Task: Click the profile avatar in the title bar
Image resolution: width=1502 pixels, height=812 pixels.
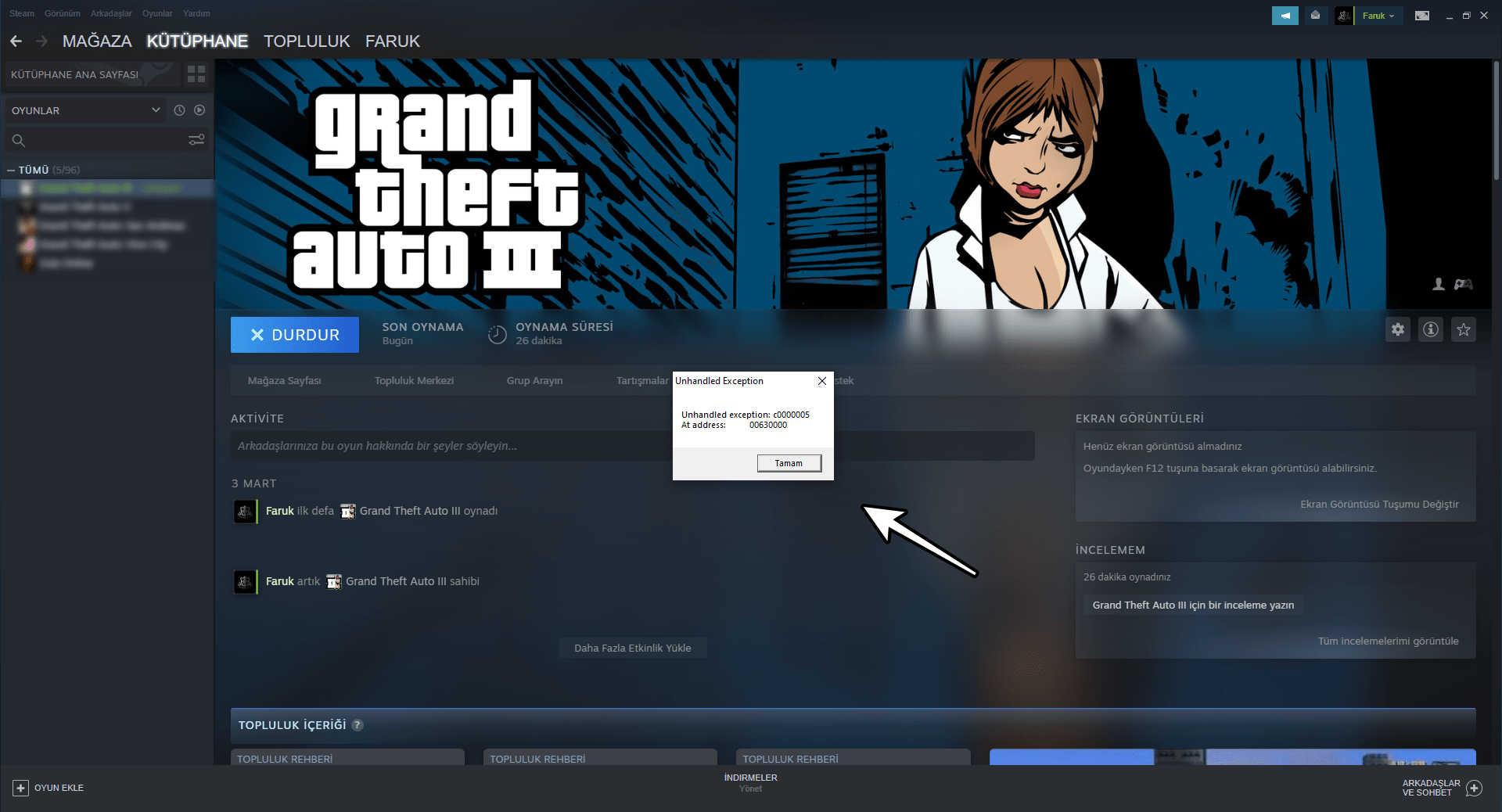Action: point(1344,16)
